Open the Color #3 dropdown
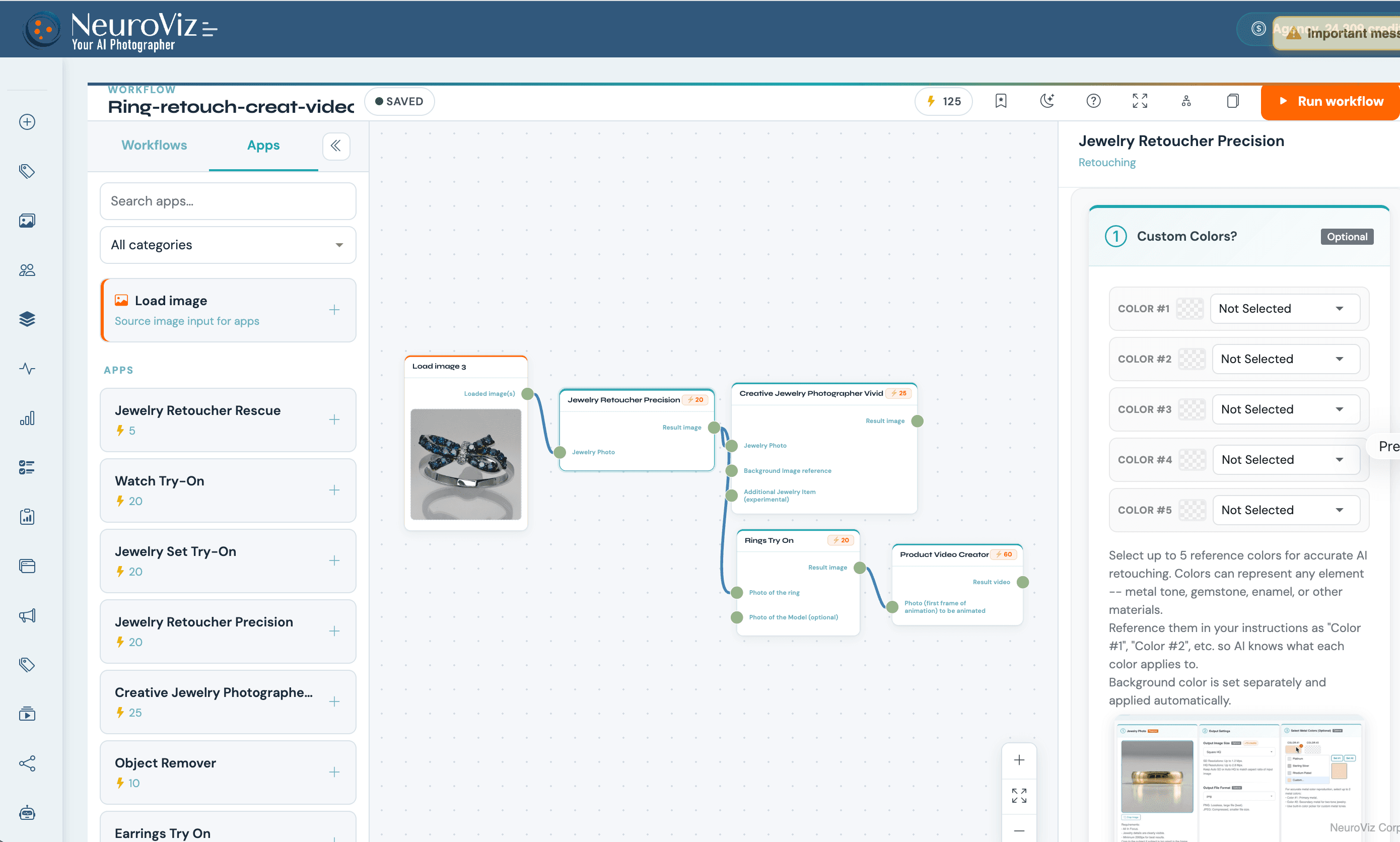 (x=1286, y=409)
